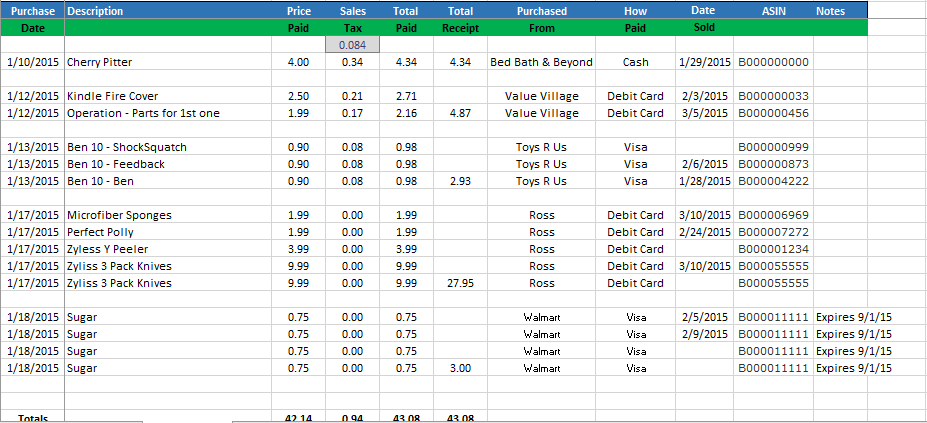Click the 2/5/2015 date sold cell
Viewport: 927px width, 423px height.
tap(705, 317)
